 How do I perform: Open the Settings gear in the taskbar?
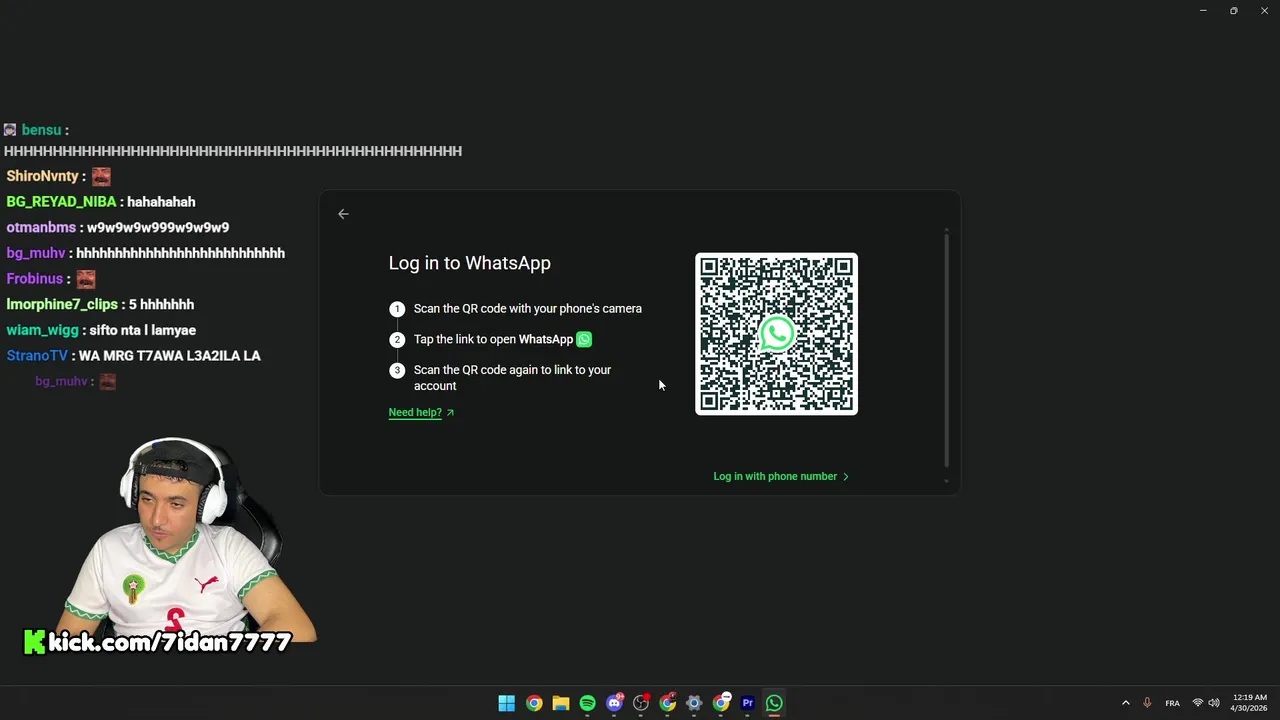click(694, 703)
